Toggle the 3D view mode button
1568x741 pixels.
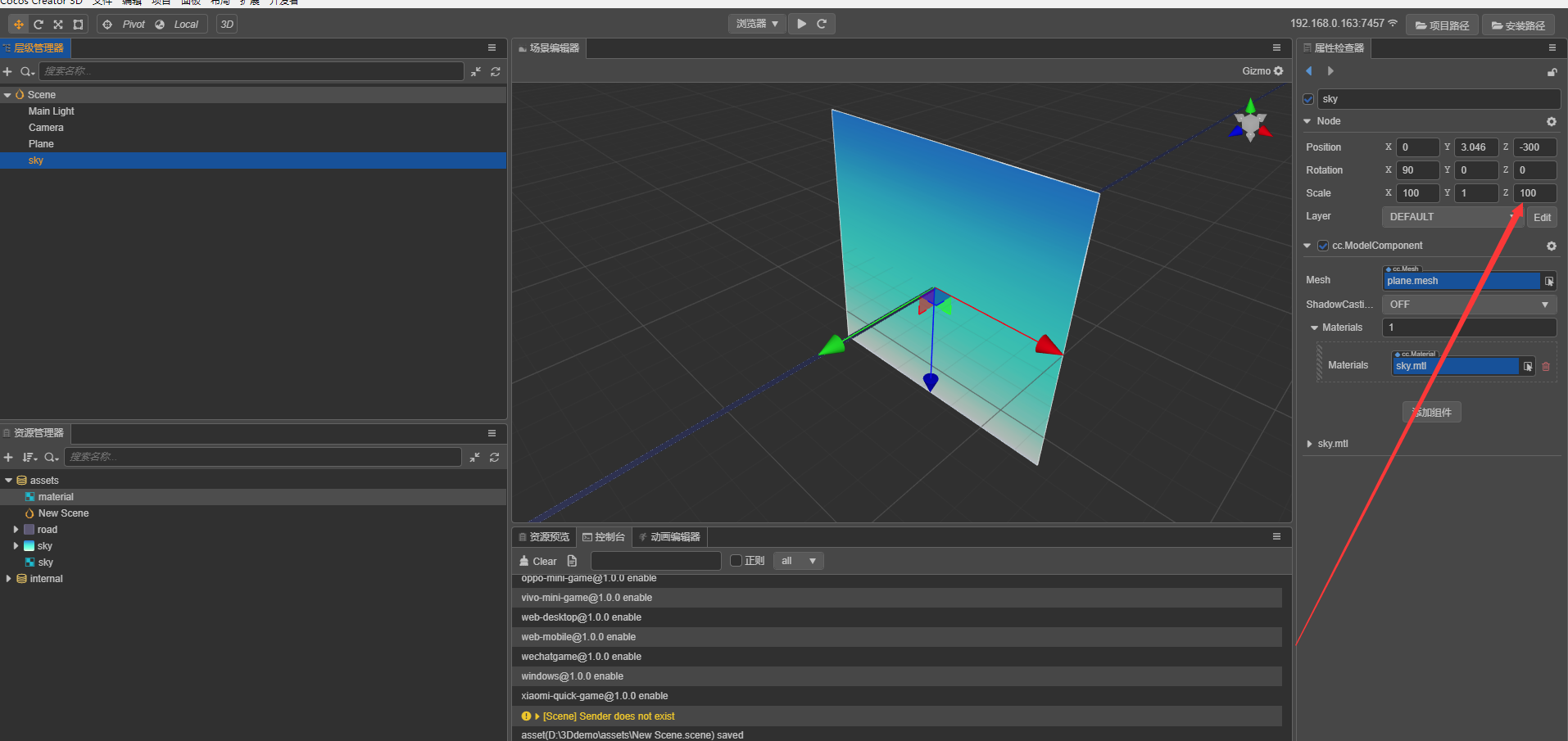pos(227,25)
